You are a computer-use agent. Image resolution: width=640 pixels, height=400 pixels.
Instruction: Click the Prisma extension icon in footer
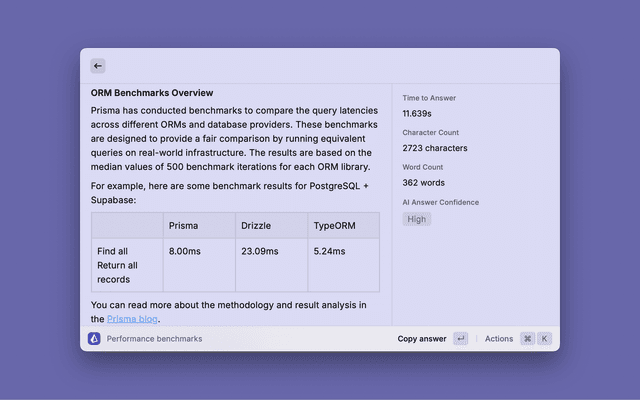click(x=95, y=339)
